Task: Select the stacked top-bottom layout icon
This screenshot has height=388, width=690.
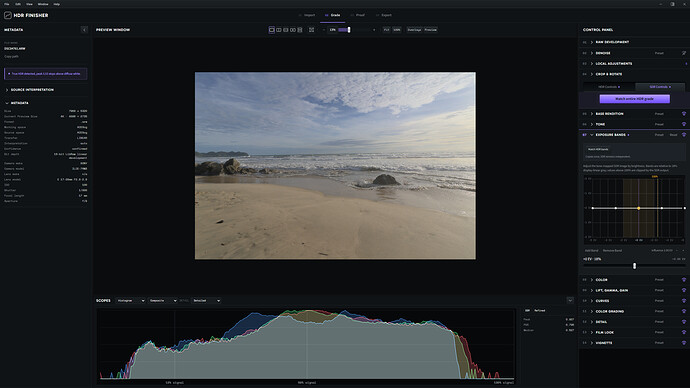Action: point(300,30)
